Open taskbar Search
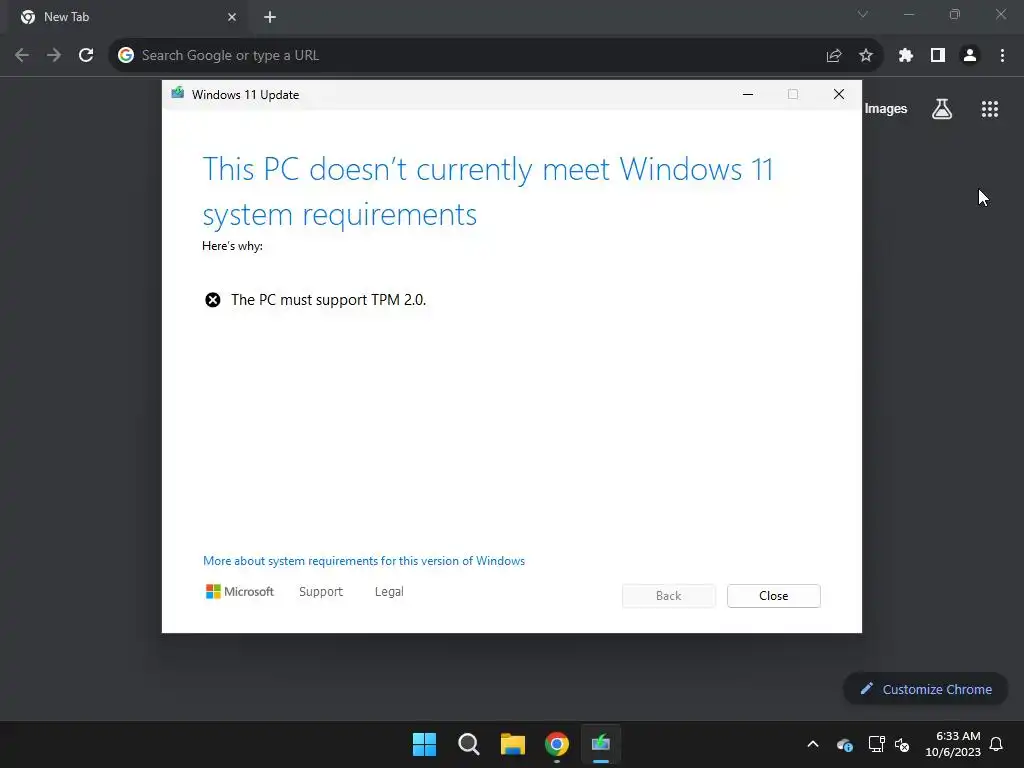This screenshot has width=1024, height=768. [469, 744]
